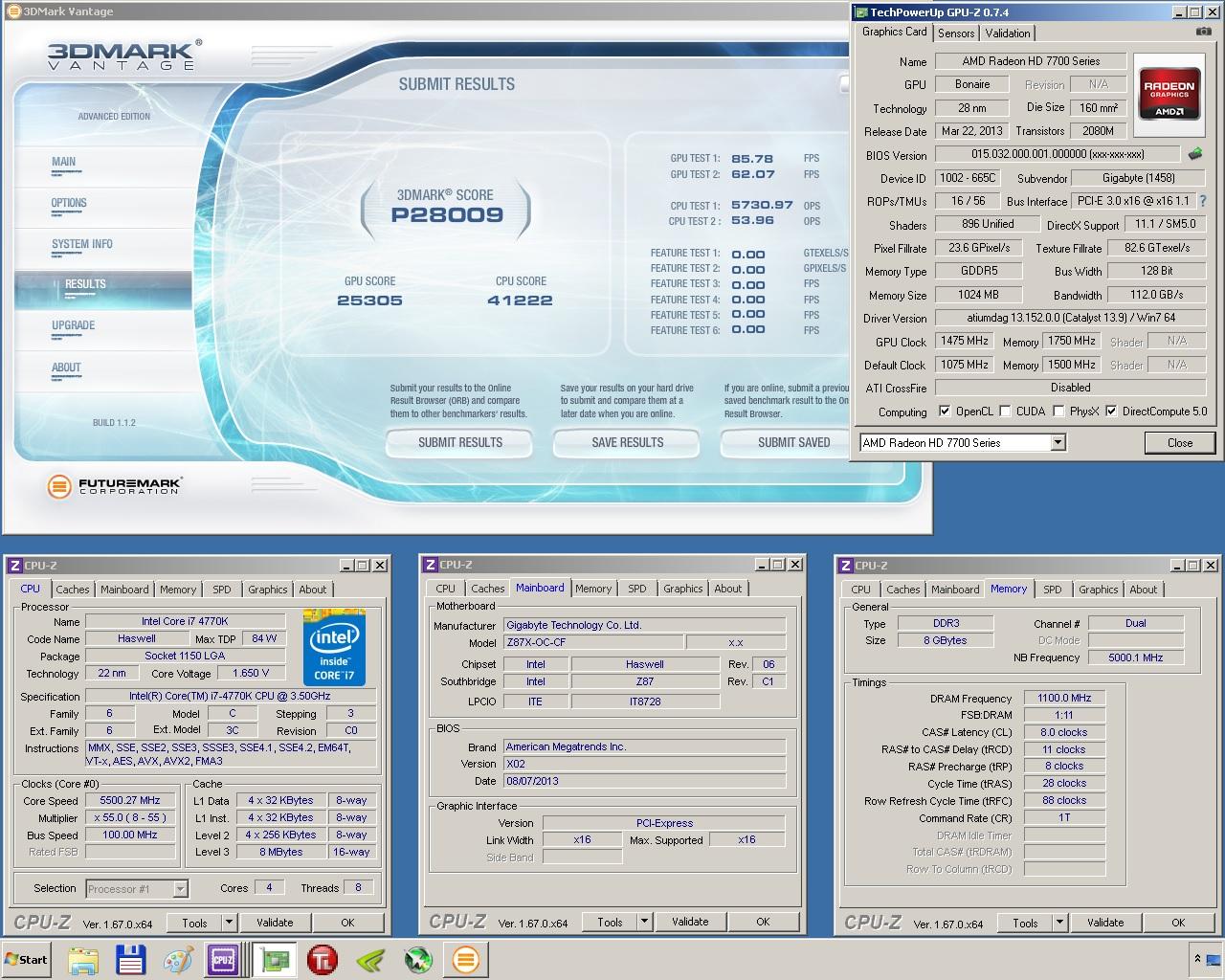Viewport: 1225px width, 980px height.
Task: Open the Start menu
Action: coord(27,959)
